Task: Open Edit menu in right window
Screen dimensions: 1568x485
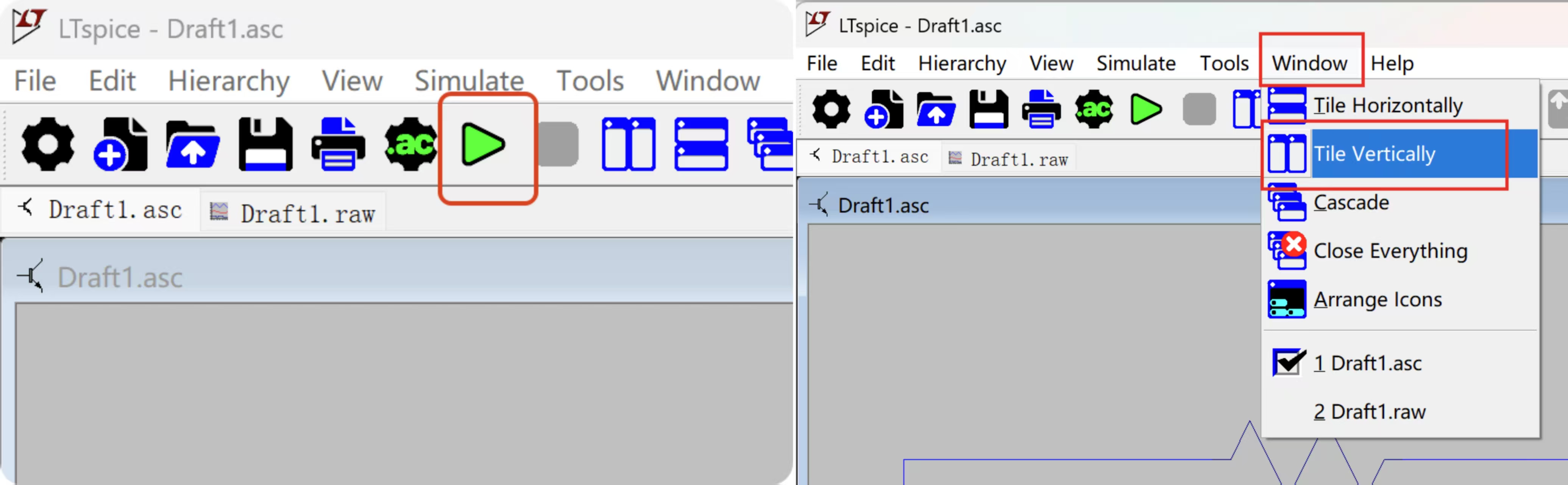Action: click(877, 63)
